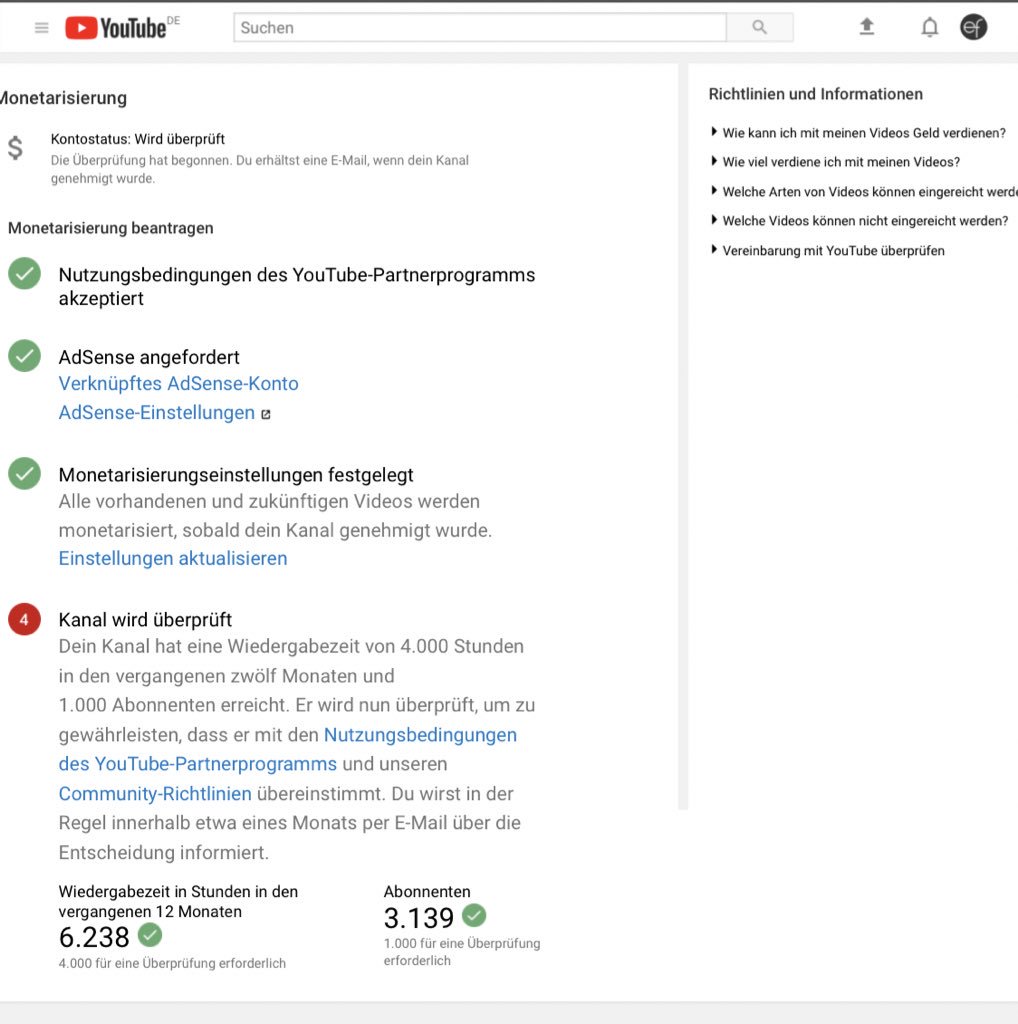Viewport: 1018px width, 1024px height.
Task: Focus the Suchen search field
Action: [x=480, y=27]
